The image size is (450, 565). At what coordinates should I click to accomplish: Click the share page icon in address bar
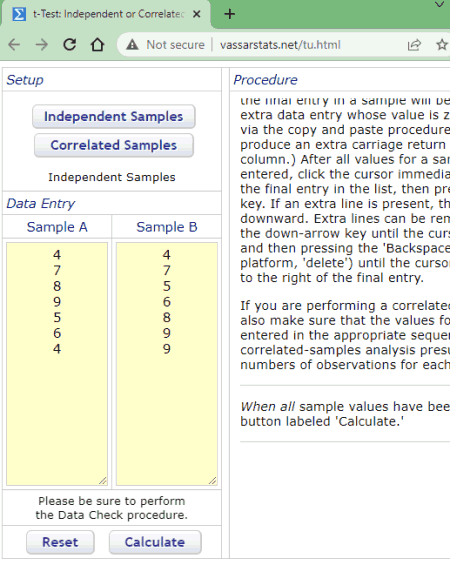point(414,45)
